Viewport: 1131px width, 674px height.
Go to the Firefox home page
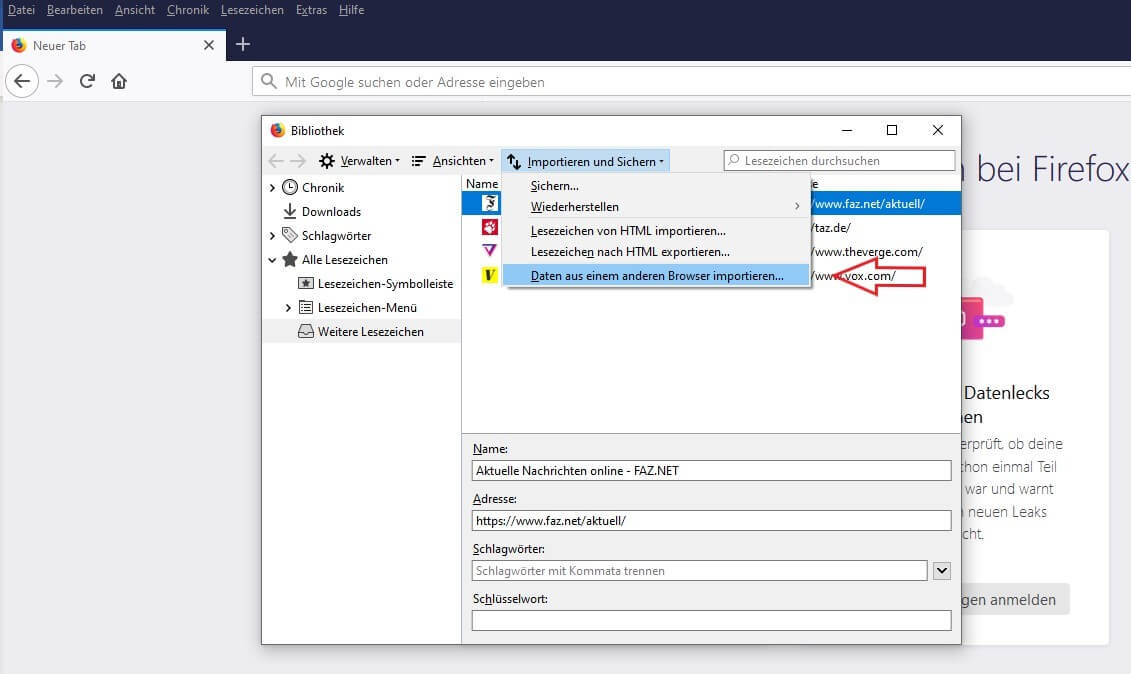click(119, 81)
